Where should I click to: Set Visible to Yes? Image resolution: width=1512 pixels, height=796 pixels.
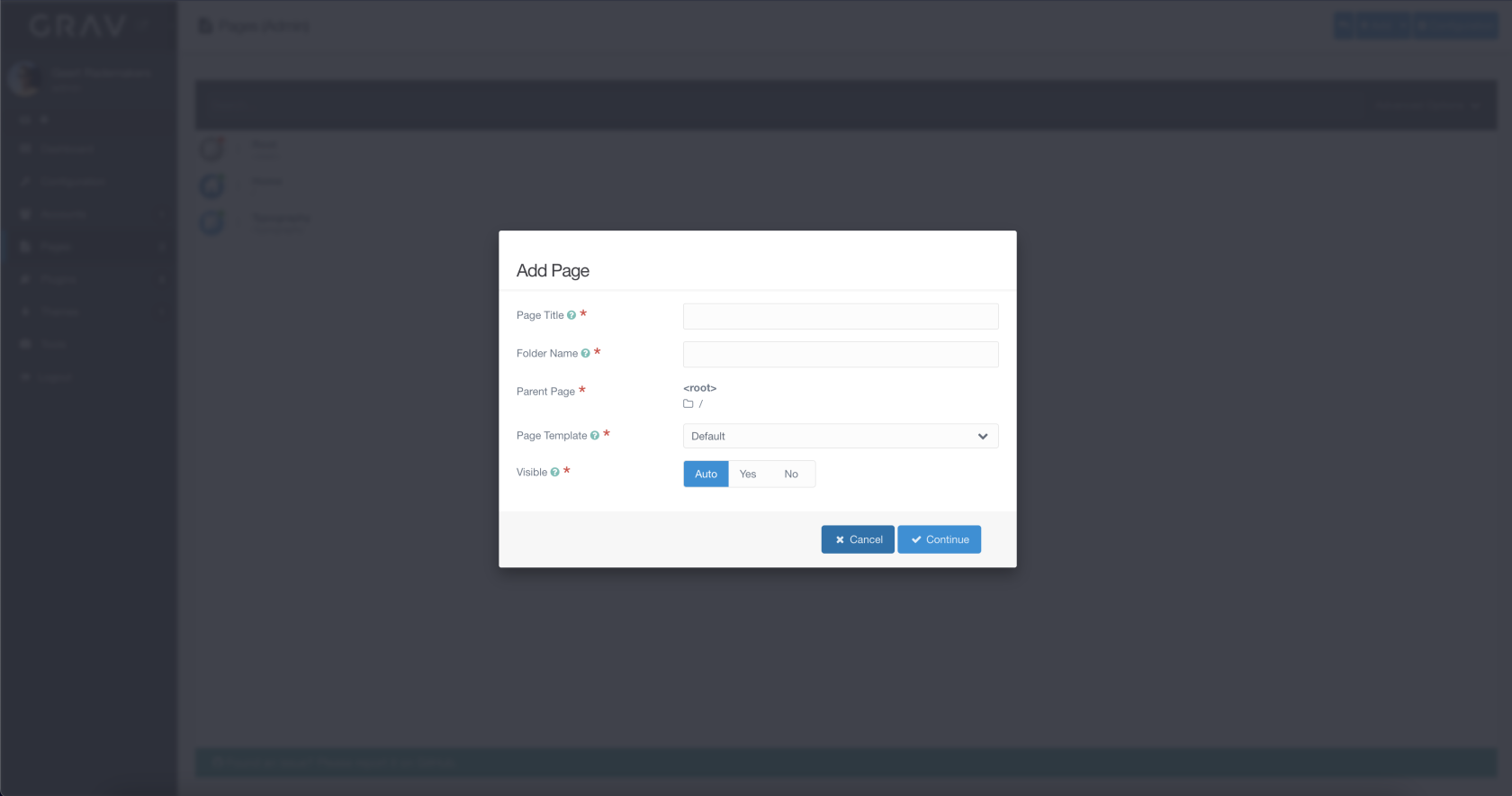pyautogui.click(x=748, y=475)
